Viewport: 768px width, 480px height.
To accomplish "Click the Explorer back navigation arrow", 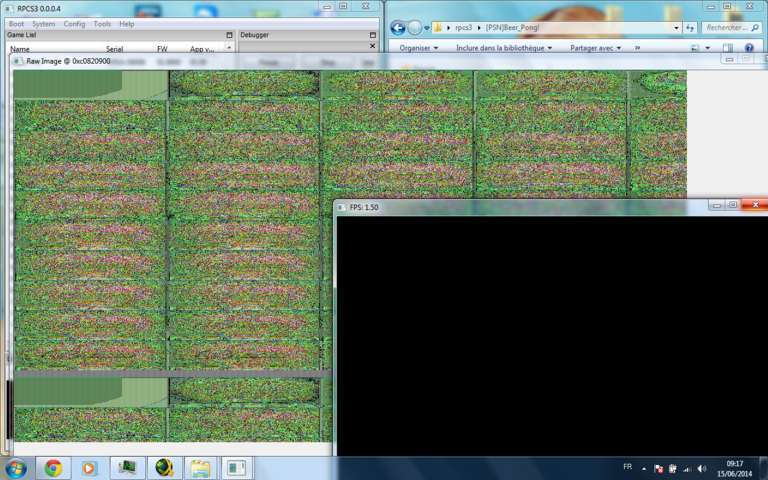I will pyautogui.click(x=397, y=28).
